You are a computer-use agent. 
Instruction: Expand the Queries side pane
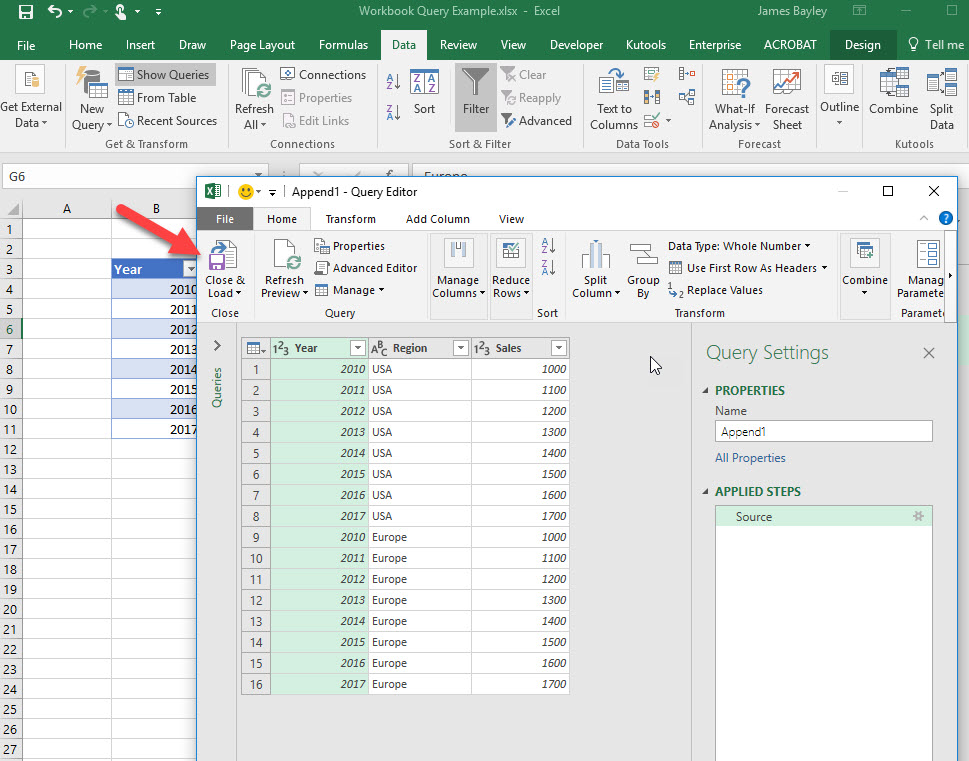(x=217, y=345)
